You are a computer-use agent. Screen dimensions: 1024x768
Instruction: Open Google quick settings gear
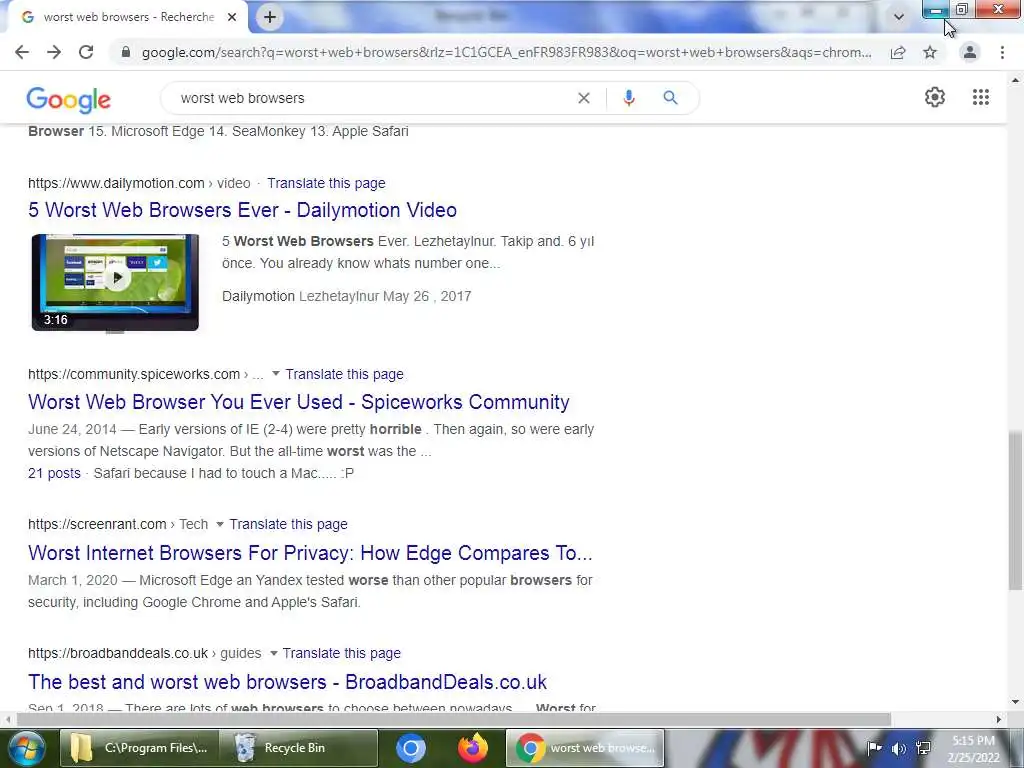[x=935, y=97]
